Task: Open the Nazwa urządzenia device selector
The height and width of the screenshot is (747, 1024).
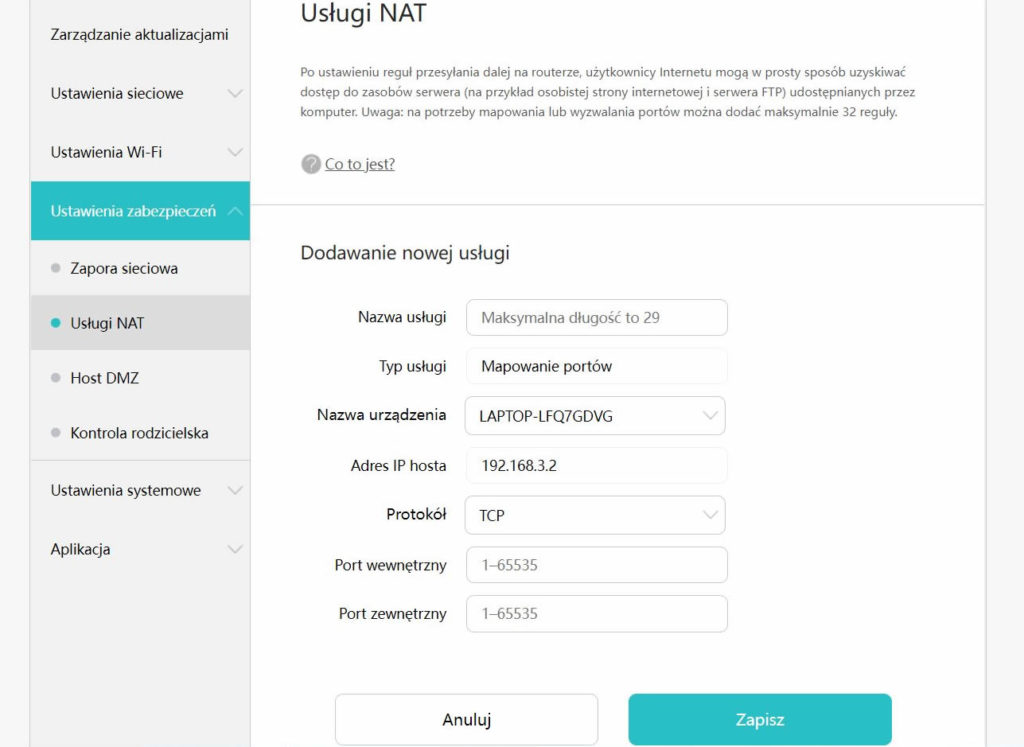Action: 595,416
